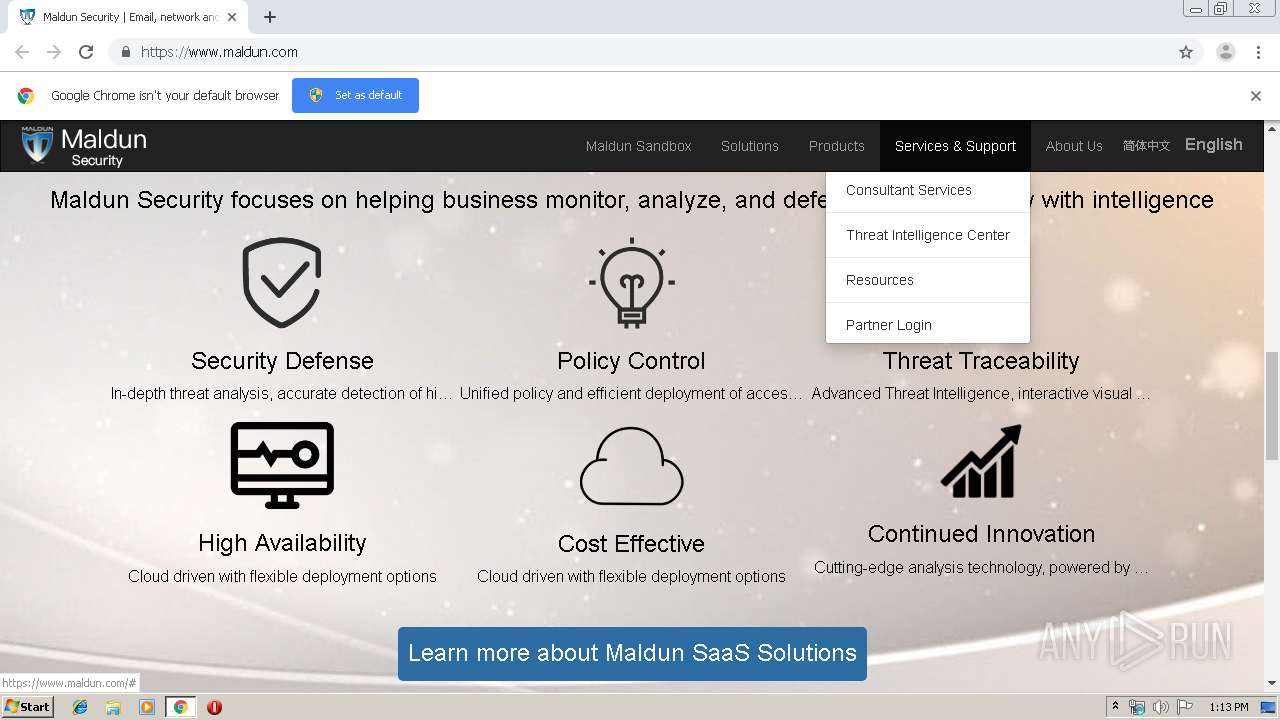1280x720 pixels.
Task: Show hidden tray icons arrow
Action: click(x=1115, y=707)
